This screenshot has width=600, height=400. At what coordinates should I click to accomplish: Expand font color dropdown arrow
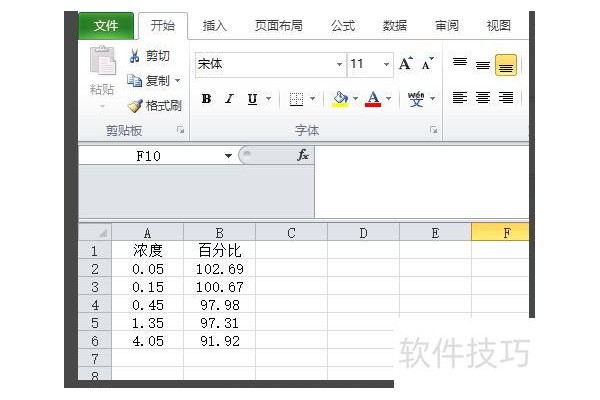click(389, 99)
